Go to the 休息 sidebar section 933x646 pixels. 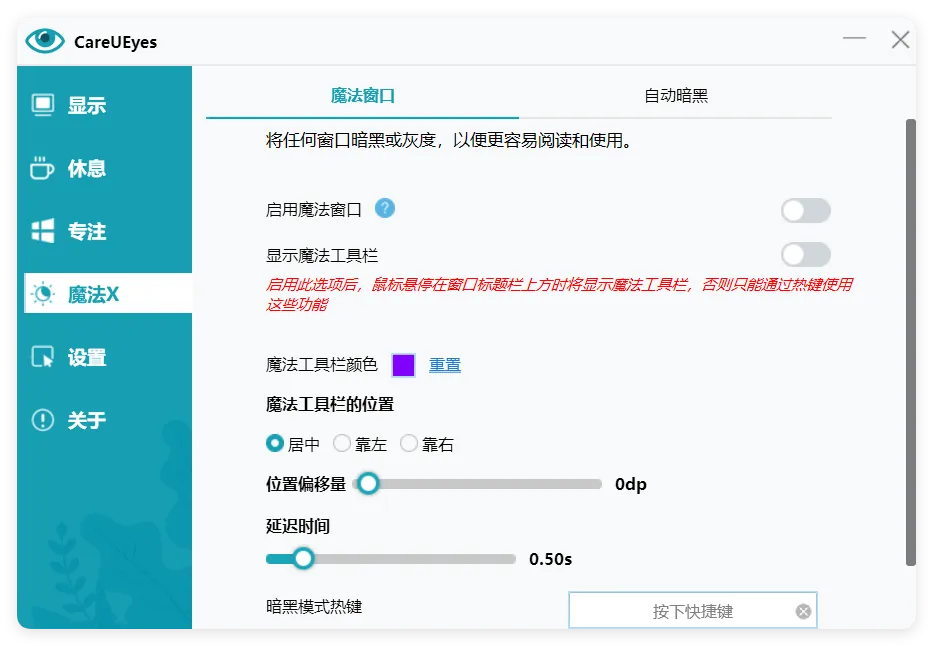(x=105, y=168)
